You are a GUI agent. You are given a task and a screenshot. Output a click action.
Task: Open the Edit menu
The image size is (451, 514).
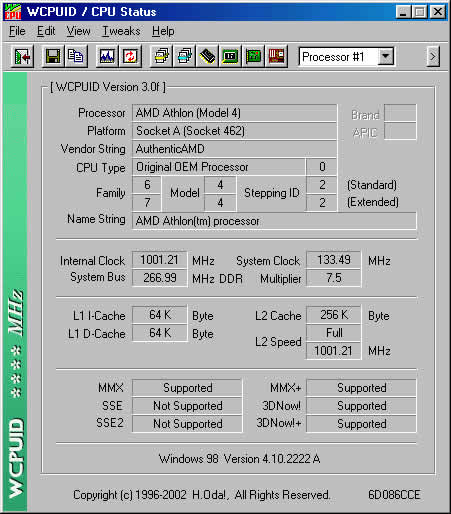(46, 31)
